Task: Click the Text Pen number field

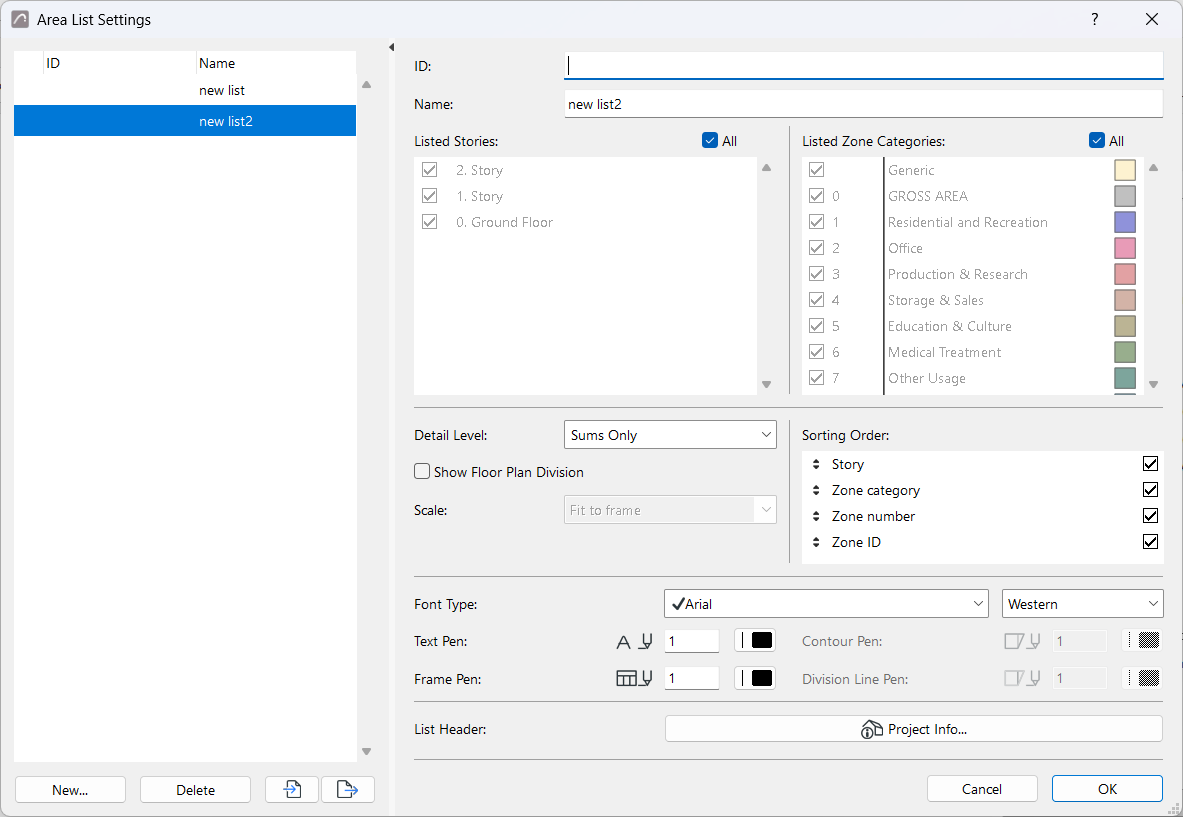Action: (x=692, y=640)
